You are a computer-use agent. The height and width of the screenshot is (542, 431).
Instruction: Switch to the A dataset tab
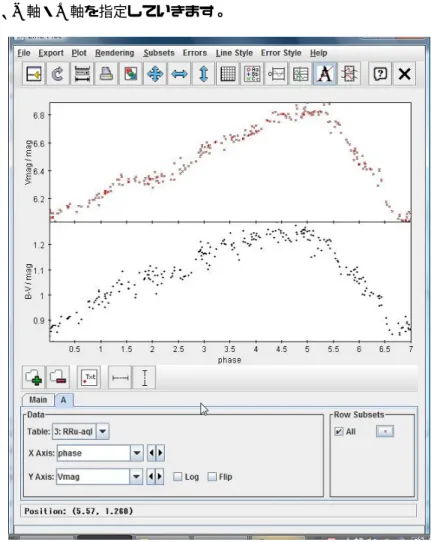coord(64,400)
